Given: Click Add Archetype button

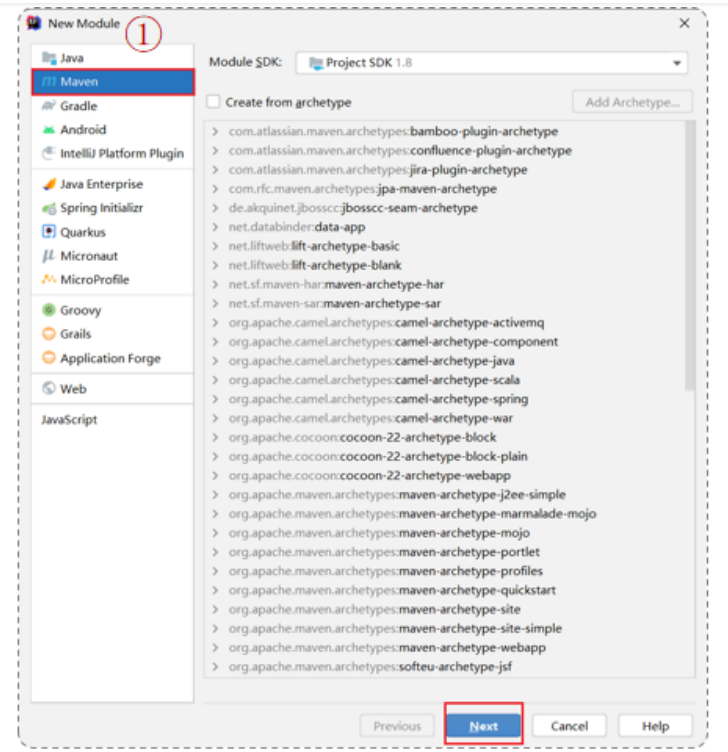Looking at the screenshot, I should point(632,102).
